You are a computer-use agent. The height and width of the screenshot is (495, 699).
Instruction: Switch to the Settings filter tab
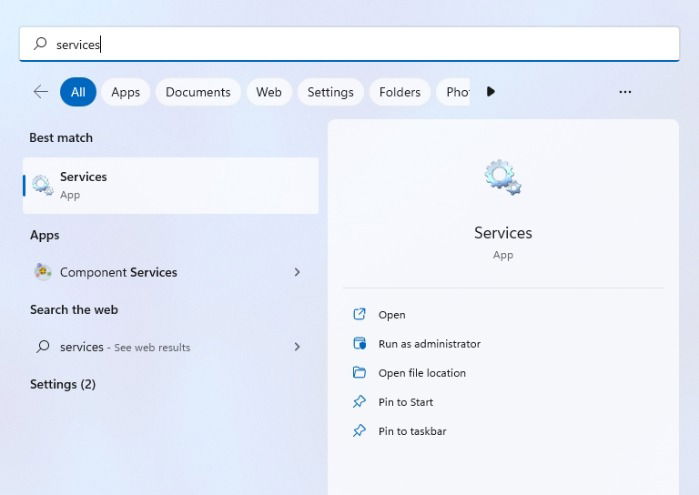tap(330, 92)
